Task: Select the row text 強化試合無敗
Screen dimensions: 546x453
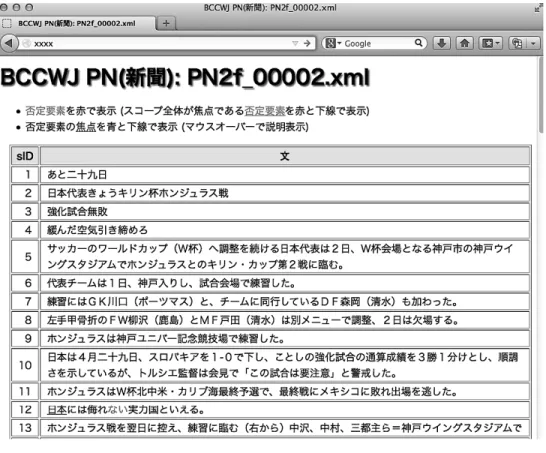Action: pyautogui.click(x=77, y=211)
